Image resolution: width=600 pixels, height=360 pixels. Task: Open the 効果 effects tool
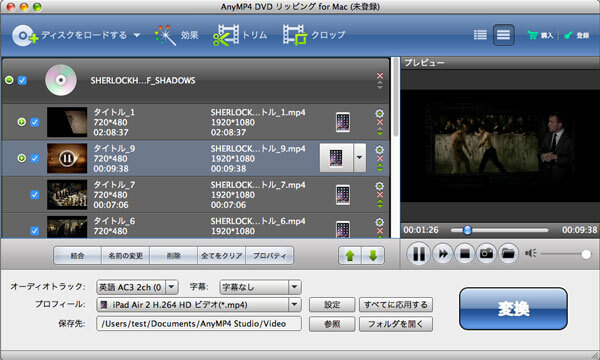[x=176, y=35]
